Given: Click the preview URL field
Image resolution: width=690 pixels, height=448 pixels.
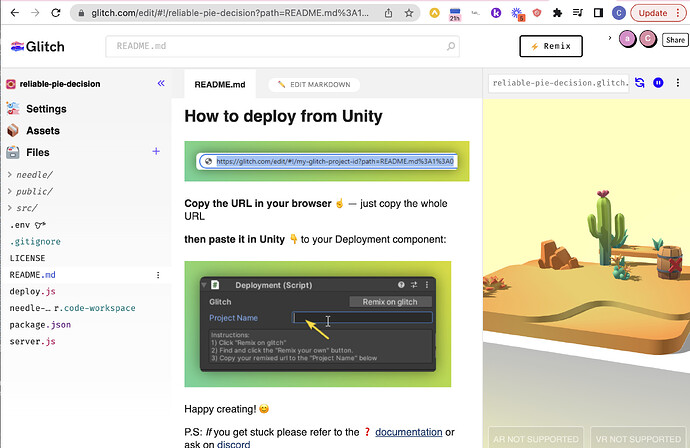Looking at the screenshot, I should point(558,83).
